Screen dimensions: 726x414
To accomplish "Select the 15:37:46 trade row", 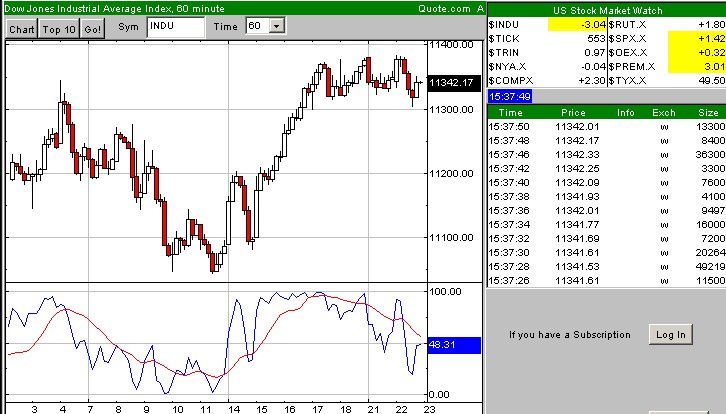I will (x=607, y=154).
